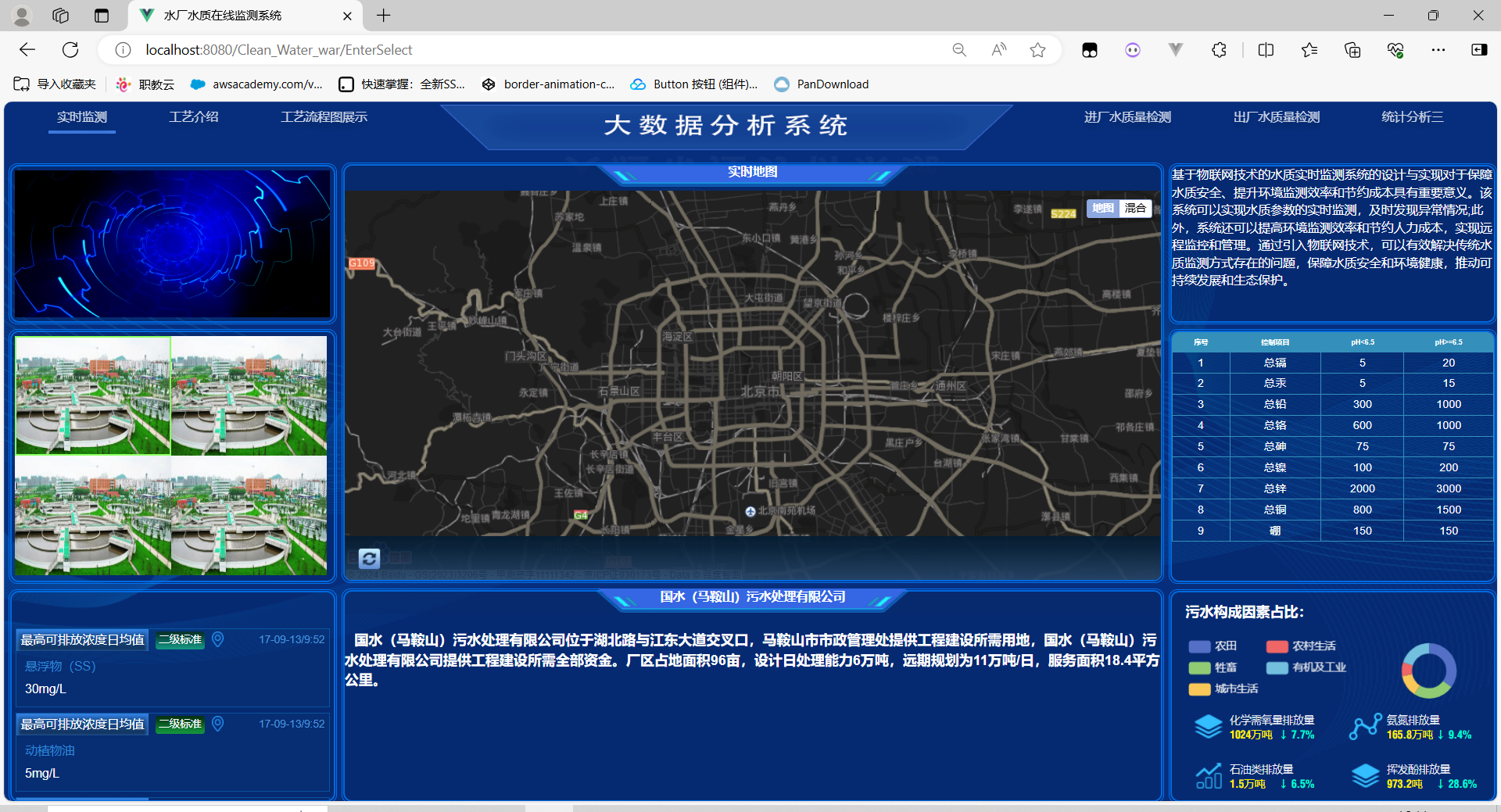The height and width of the screenshot is (812, 1501).
Task: Click the 氨氮排放量 graph icon
Action: 1366,727
